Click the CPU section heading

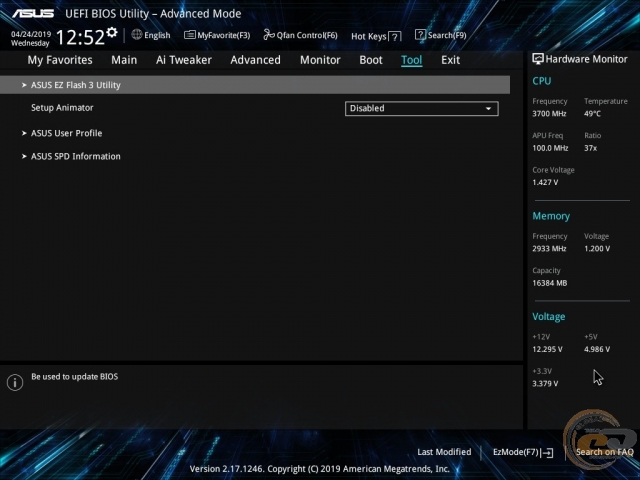pos(542,81)
